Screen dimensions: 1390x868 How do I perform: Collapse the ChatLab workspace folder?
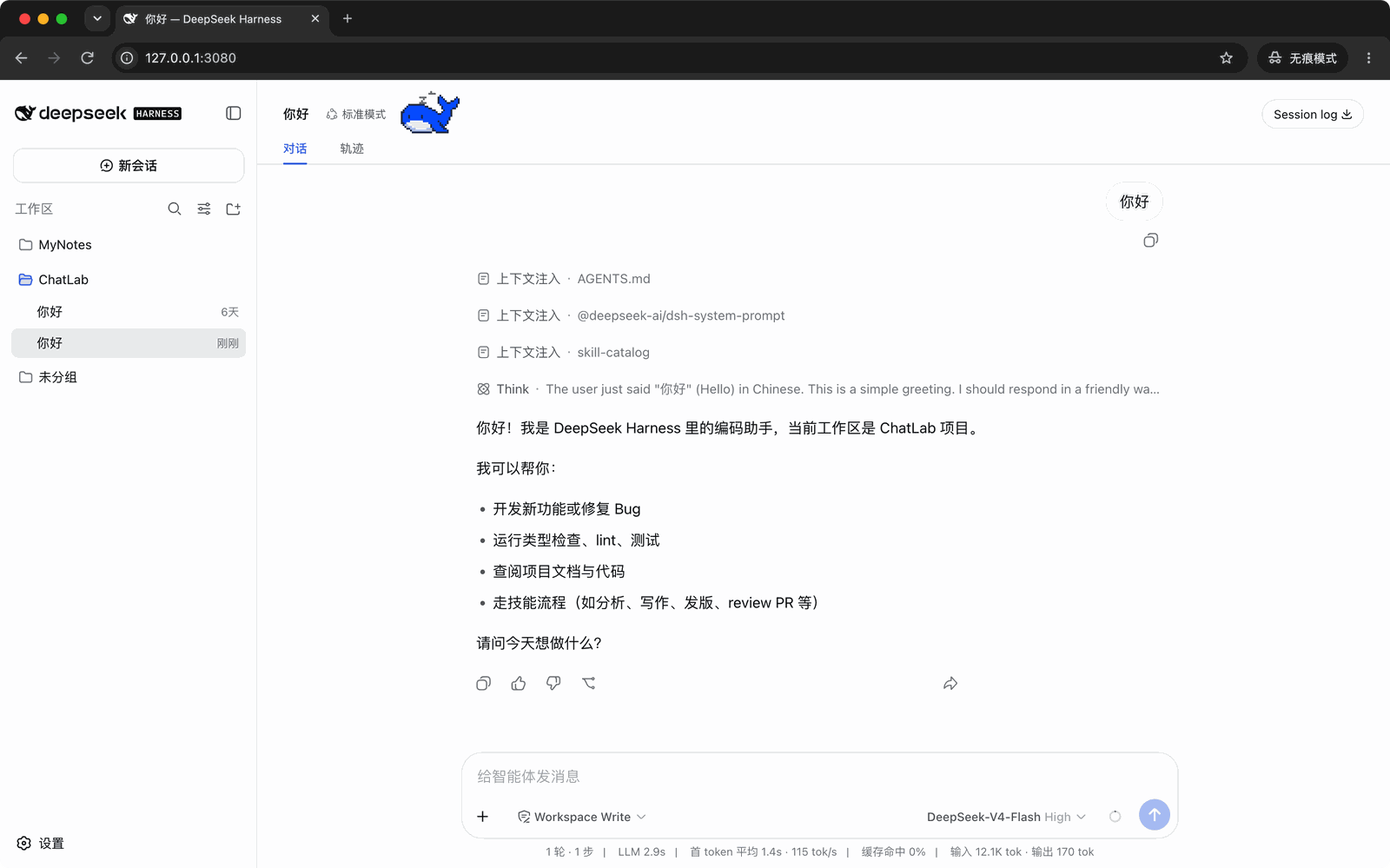(x=129, y=280)
